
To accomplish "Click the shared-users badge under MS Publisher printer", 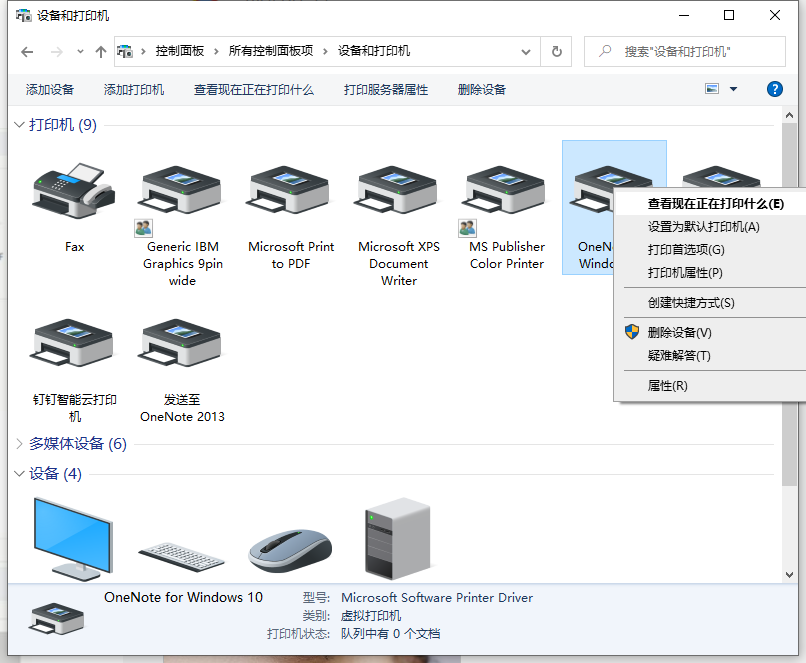I will [467, 228].
